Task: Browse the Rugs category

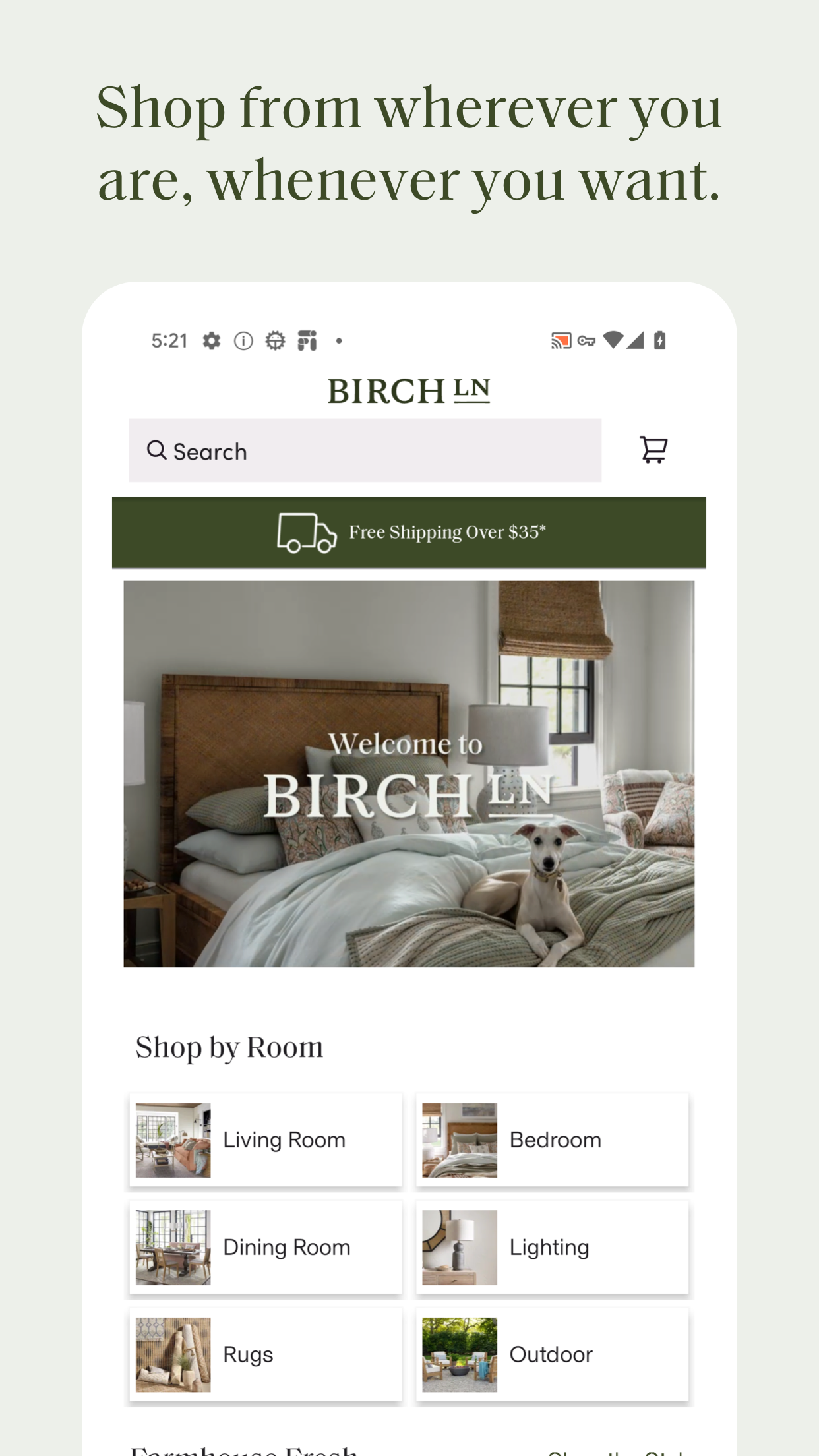Action: pos(266,1355)
